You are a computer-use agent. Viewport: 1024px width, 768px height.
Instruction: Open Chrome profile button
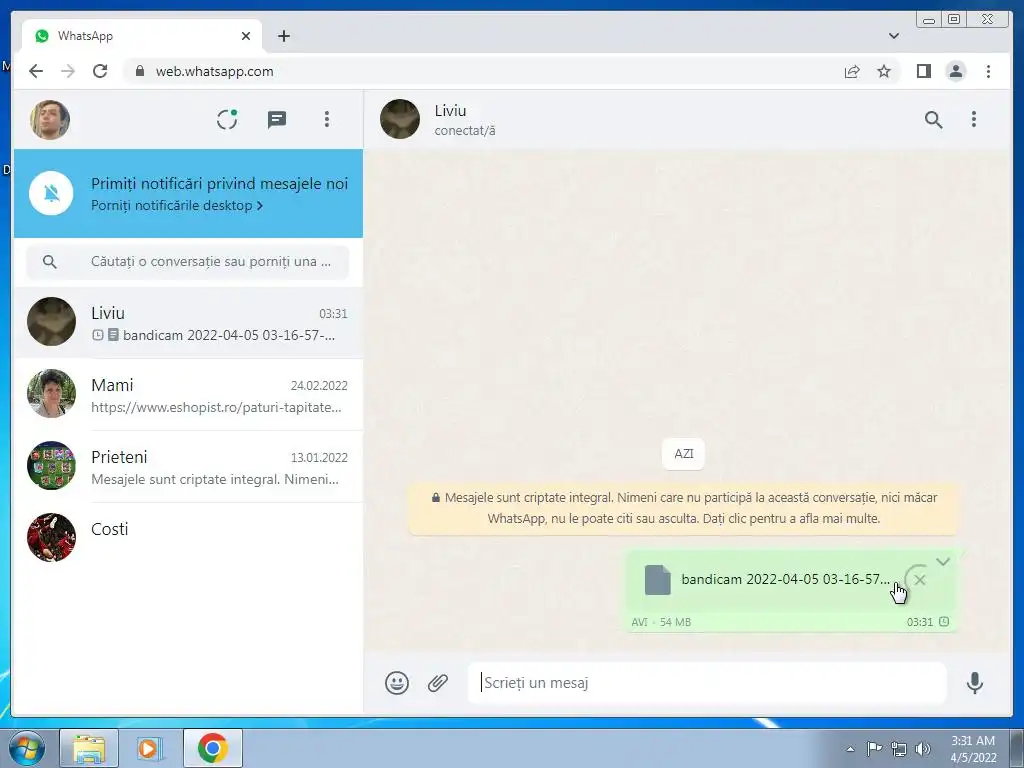click(x=955, y=71)
